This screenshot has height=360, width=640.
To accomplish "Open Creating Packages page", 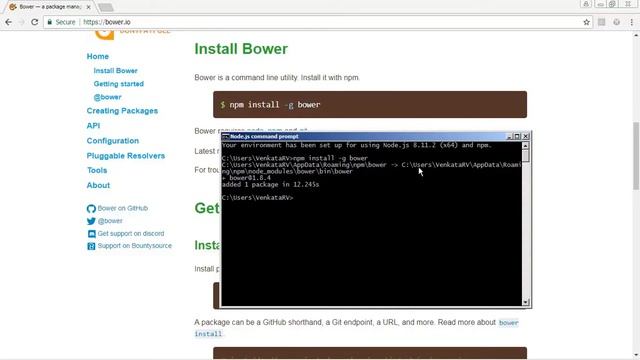I will [122, 111].
